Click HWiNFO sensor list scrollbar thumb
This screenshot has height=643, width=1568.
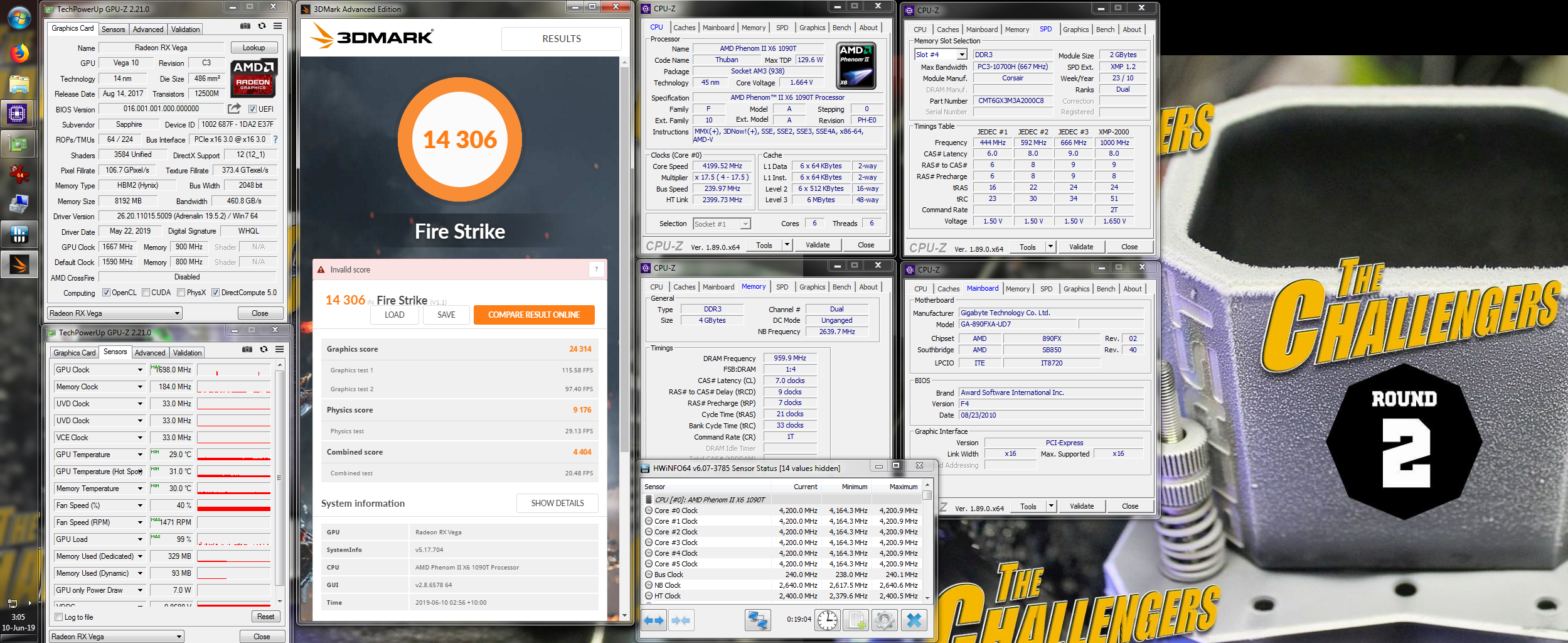tap(927, 495)
